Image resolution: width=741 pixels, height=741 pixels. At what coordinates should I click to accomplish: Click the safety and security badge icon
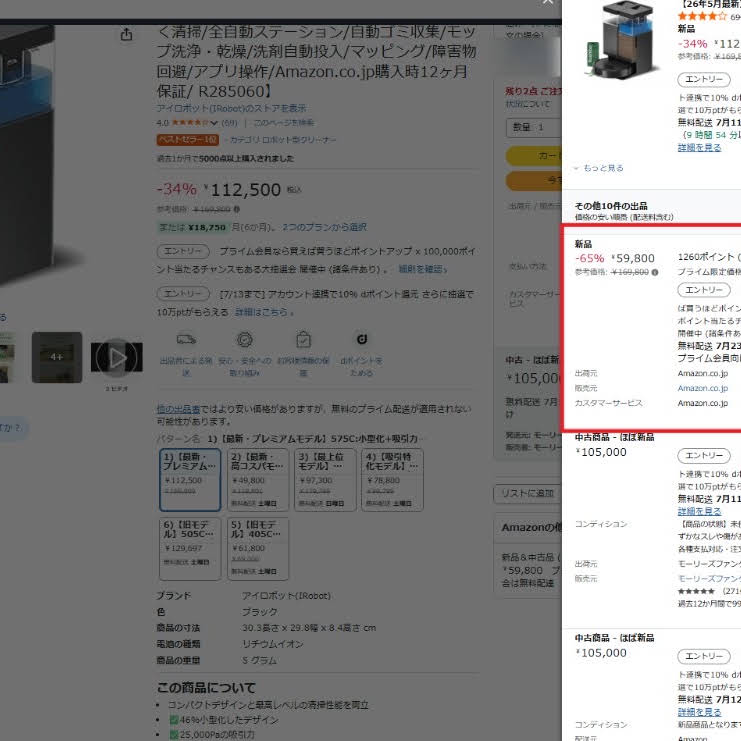tap(244, 339)
